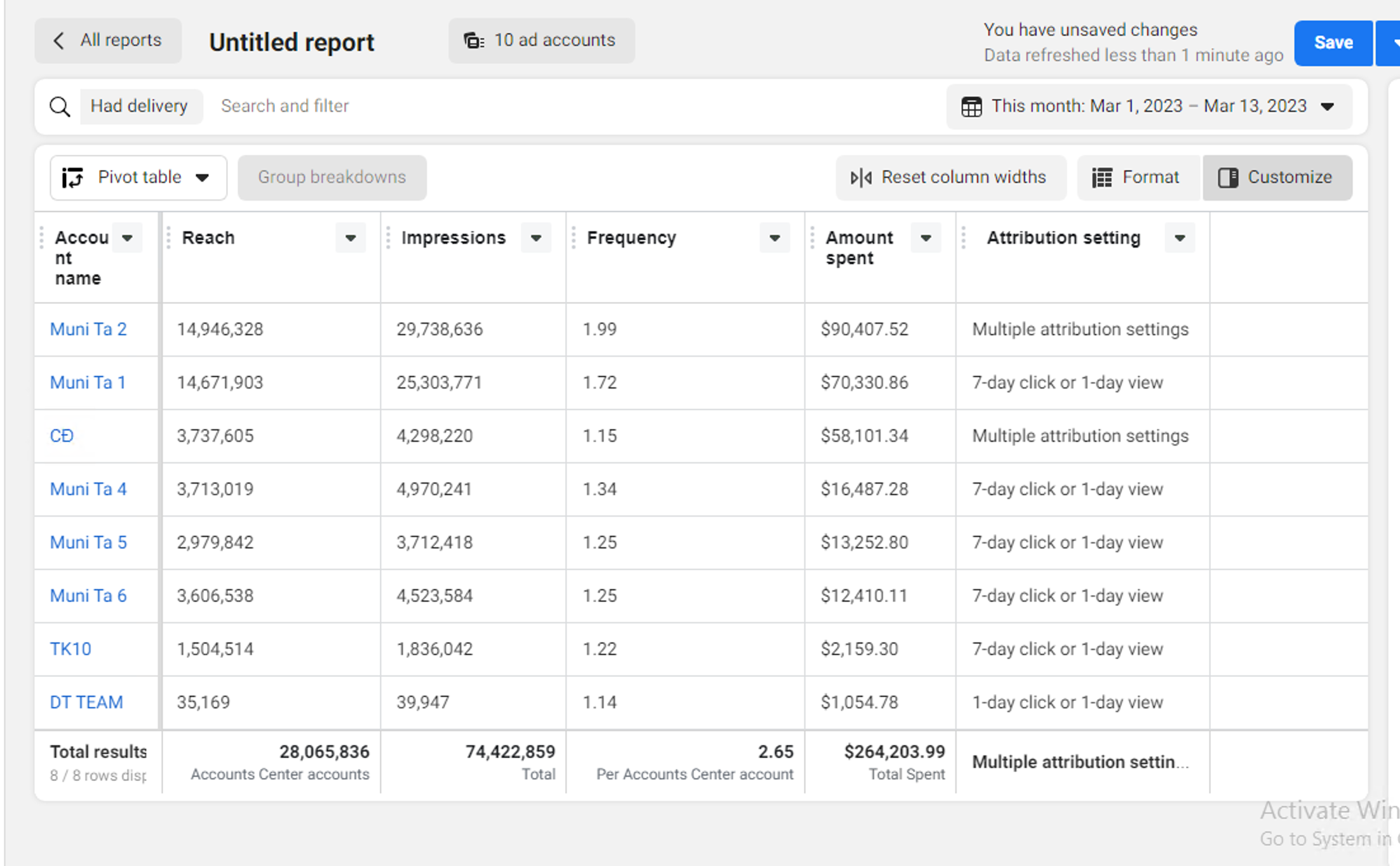Click the back arrow beside All reports
The height and width of the screenshot is (866, 1400).
click(59, 41)
